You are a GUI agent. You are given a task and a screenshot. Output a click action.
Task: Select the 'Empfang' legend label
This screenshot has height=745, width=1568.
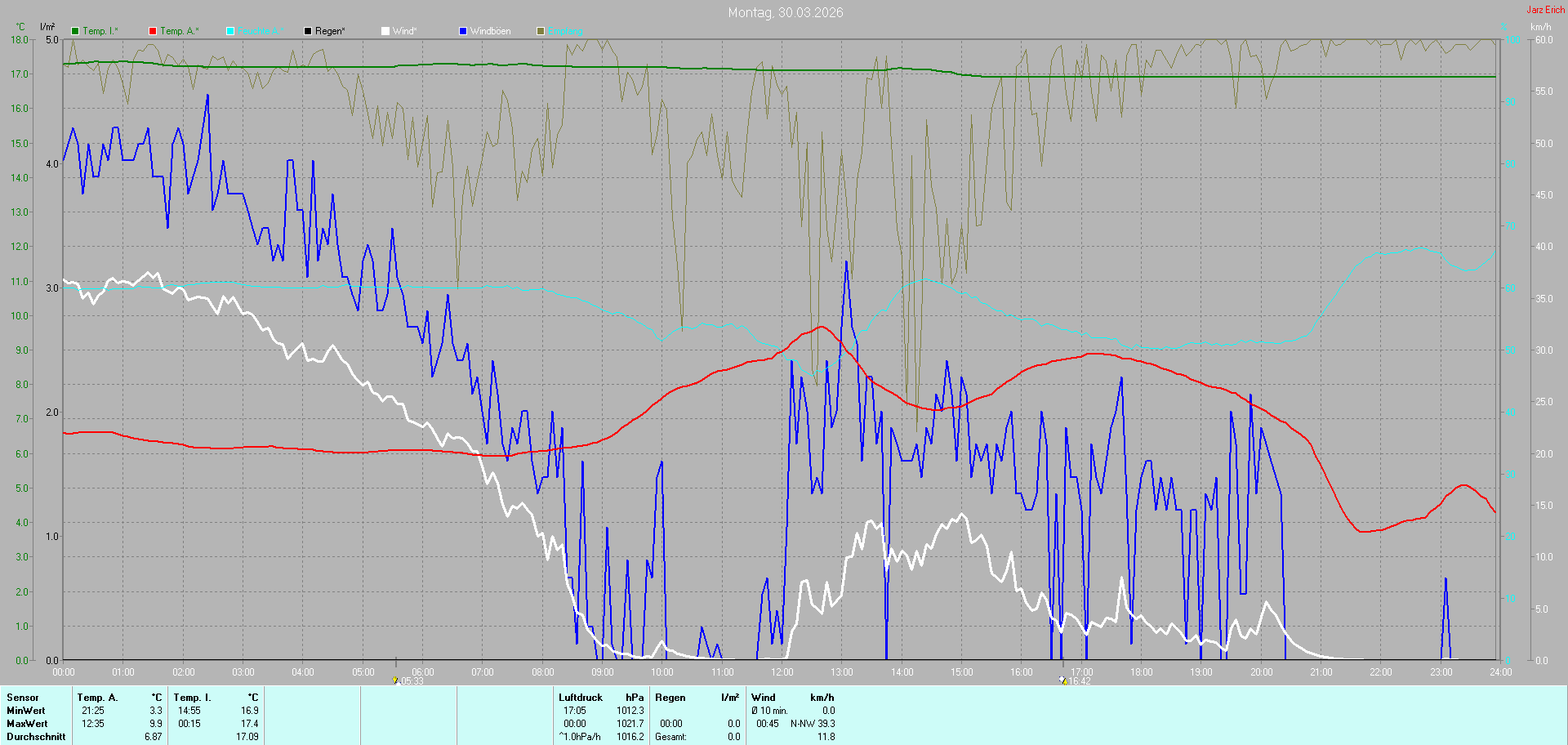[x=565, y=31]
